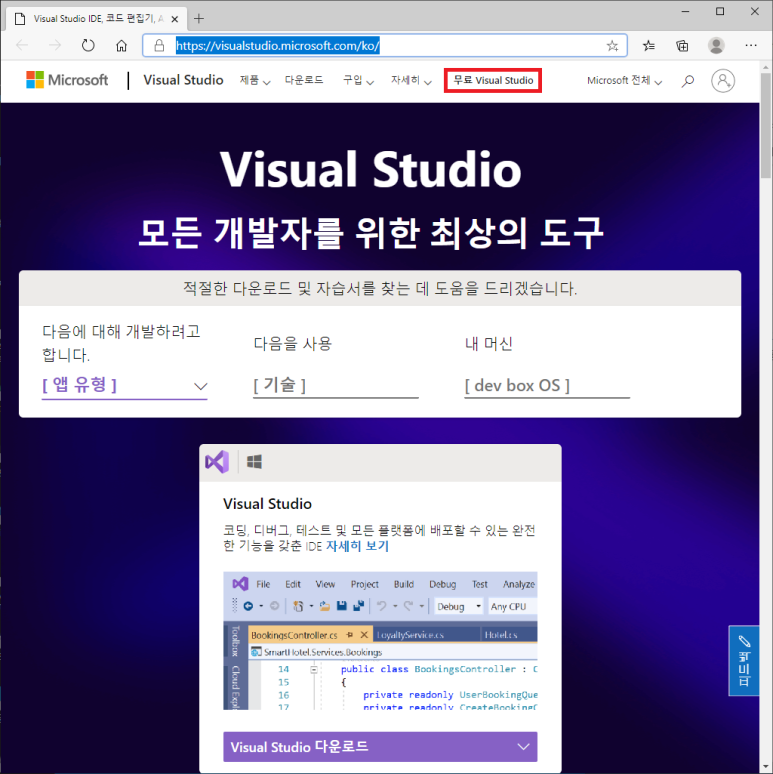Viewport: 773px width, 774px height.
Task: Click the browser back arrow
Action: pos(22,46)
